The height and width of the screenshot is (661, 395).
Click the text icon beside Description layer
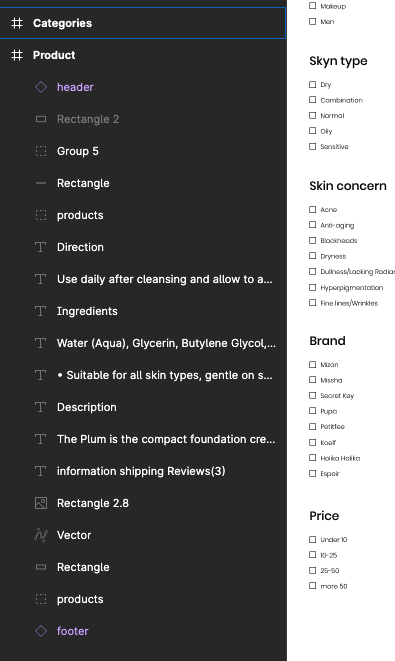(40, 407)
